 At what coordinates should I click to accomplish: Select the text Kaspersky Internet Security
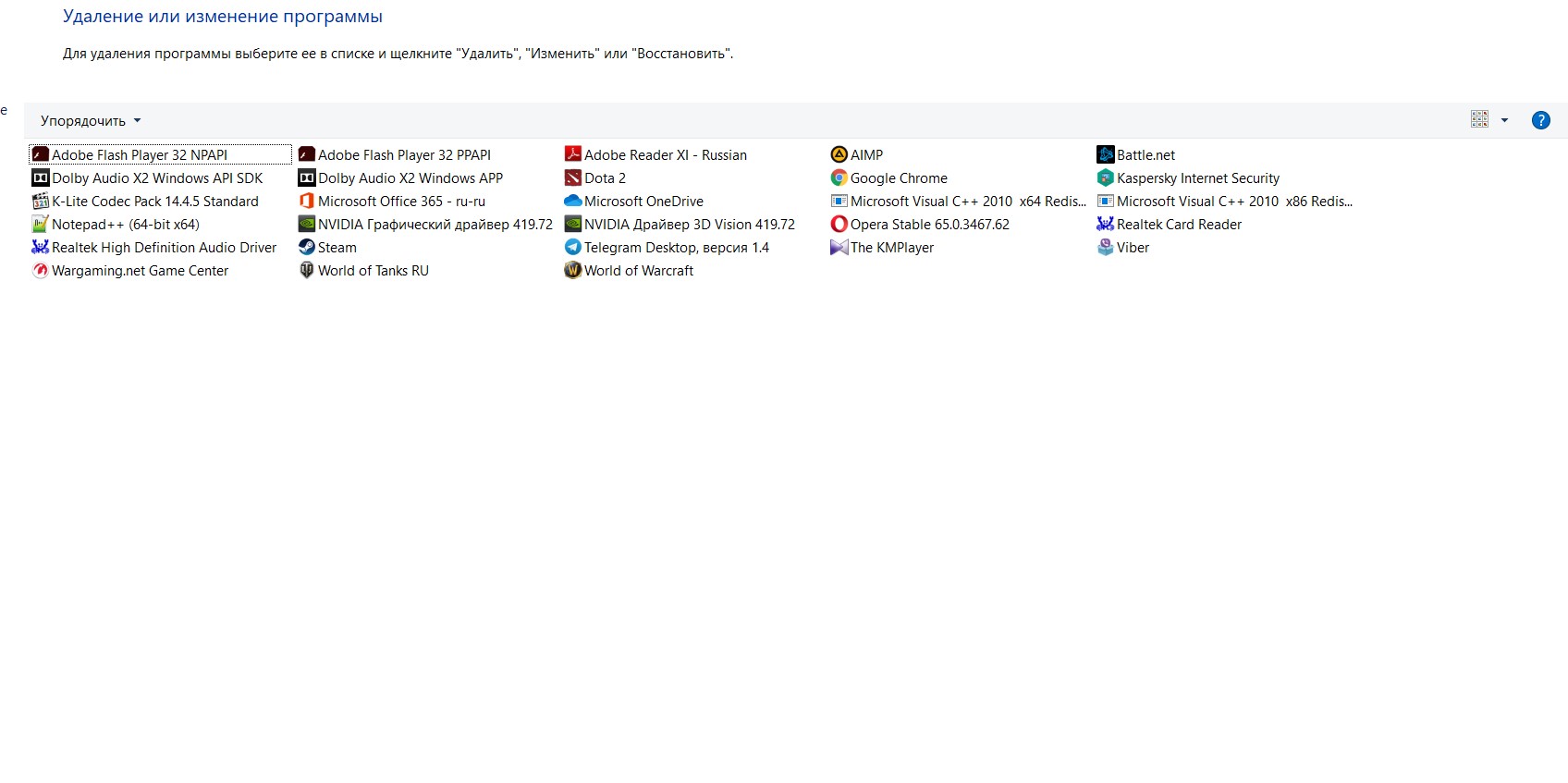click(1198, 178)
